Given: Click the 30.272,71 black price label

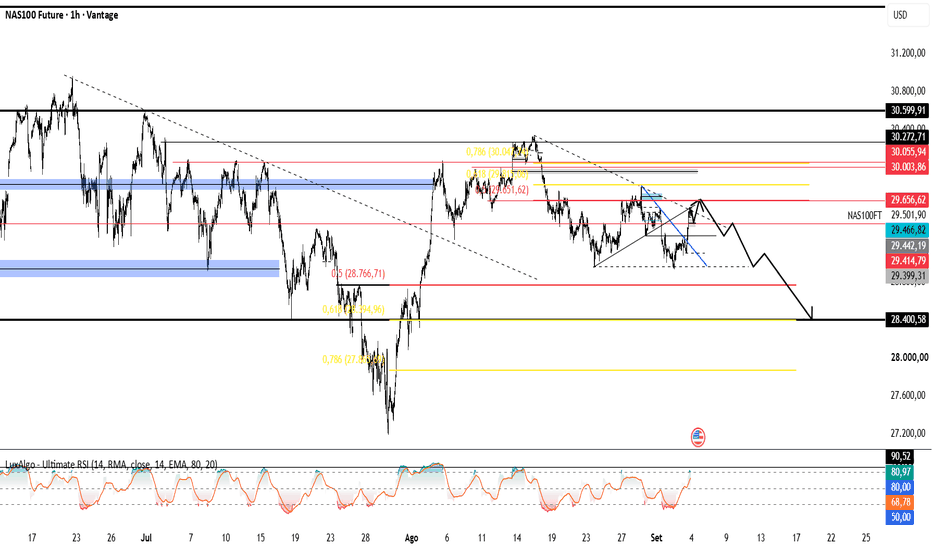Looking at the screenshot, I should click(x=907, y=137).
